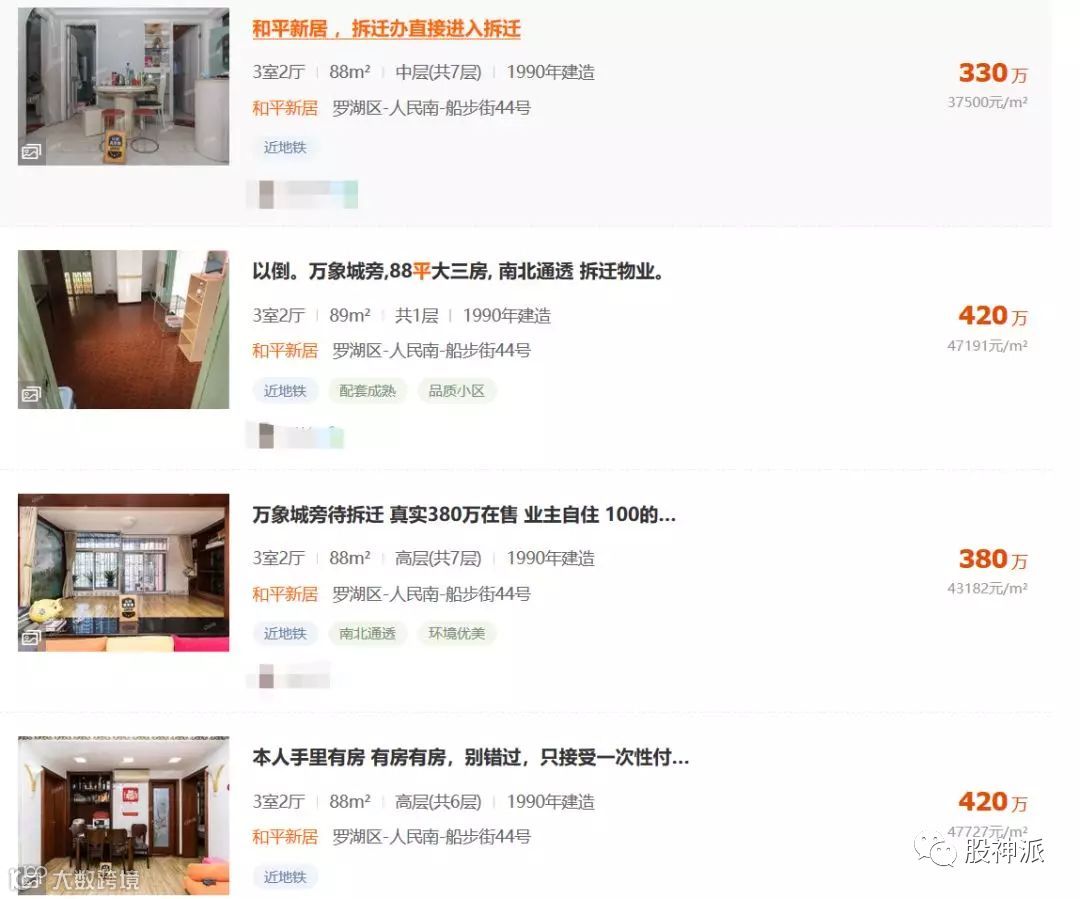Screen dimensions: 1080x899
Task: Click the 股神派 WeChat watermark icon
Action: point(935,850)
